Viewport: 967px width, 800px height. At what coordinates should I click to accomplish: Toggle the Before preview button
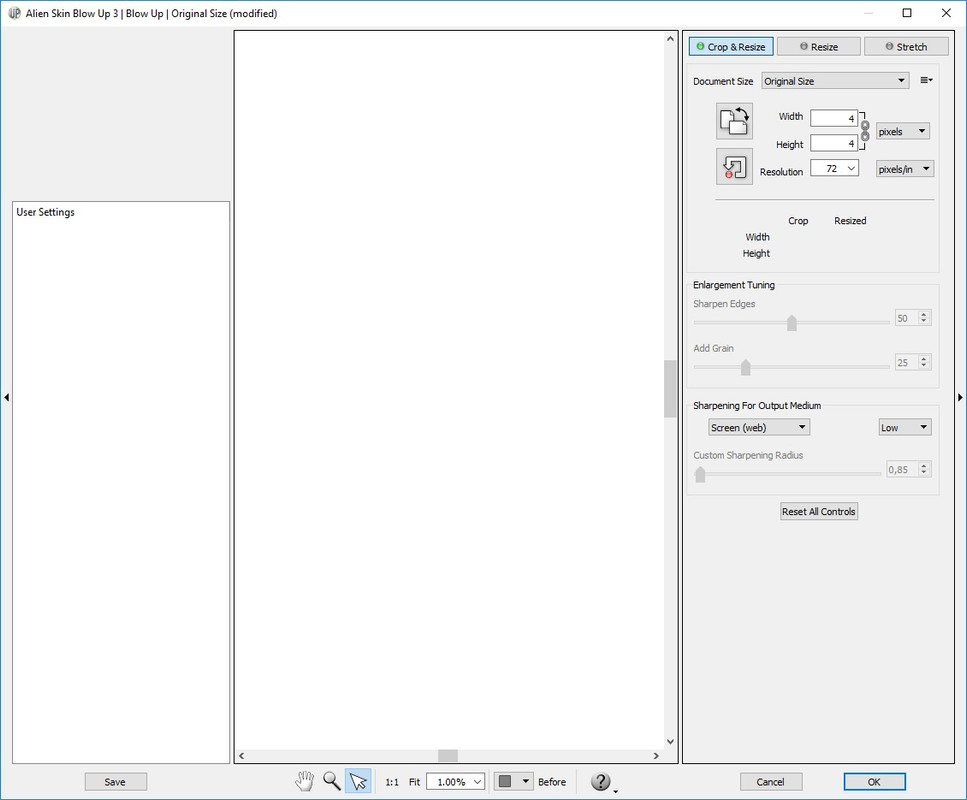(x=551, y=782)
